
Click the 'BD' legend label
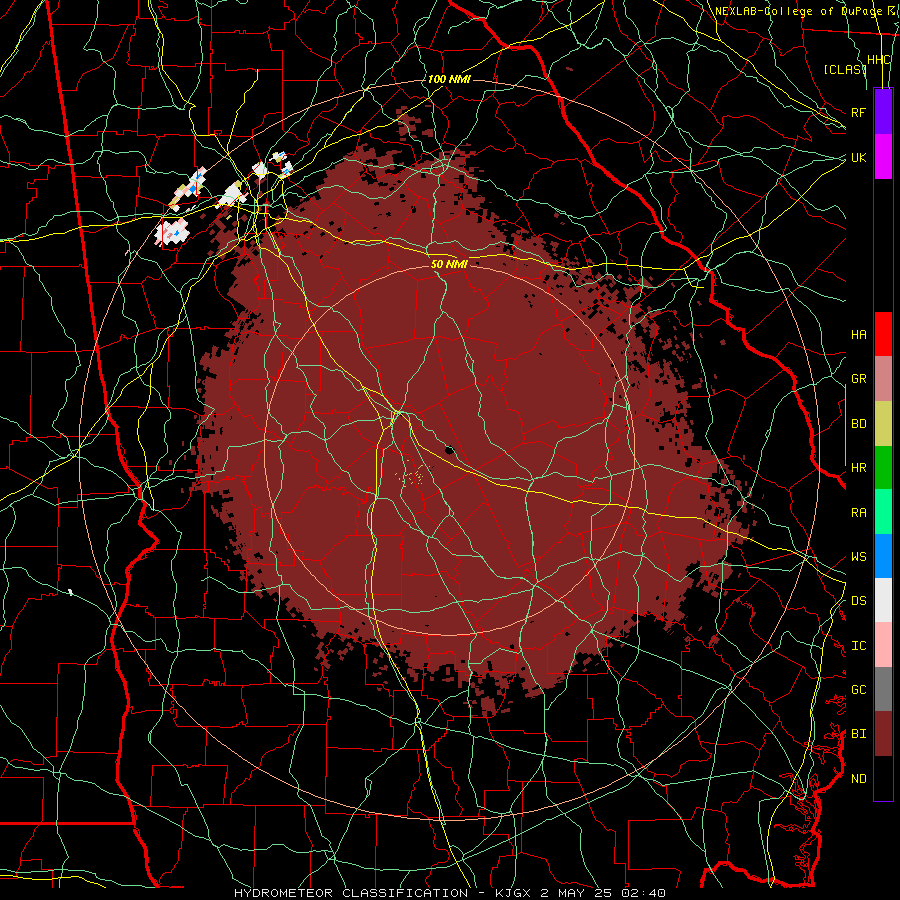coord(859,424)
